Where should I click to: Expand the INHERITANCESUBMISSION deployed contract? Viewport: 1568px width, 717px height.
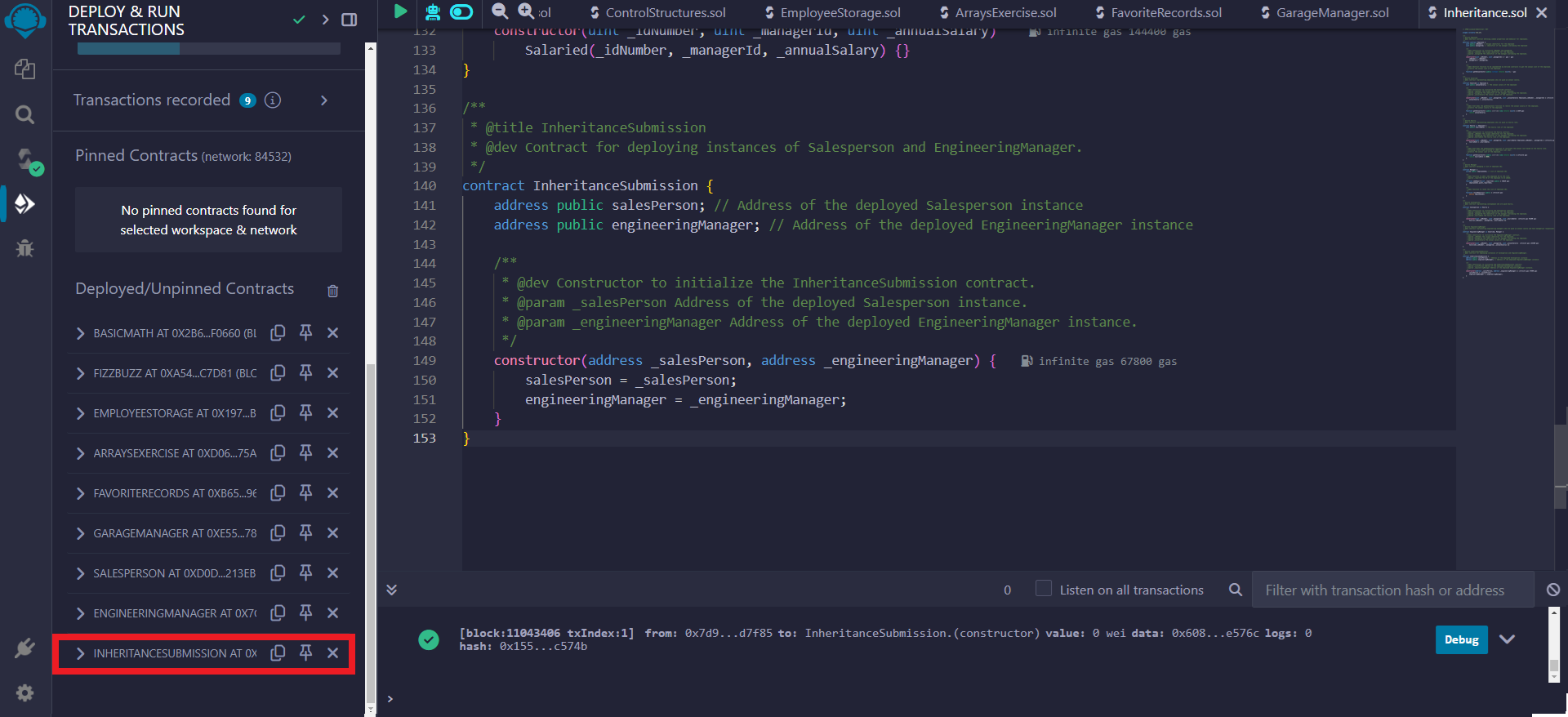80,653
